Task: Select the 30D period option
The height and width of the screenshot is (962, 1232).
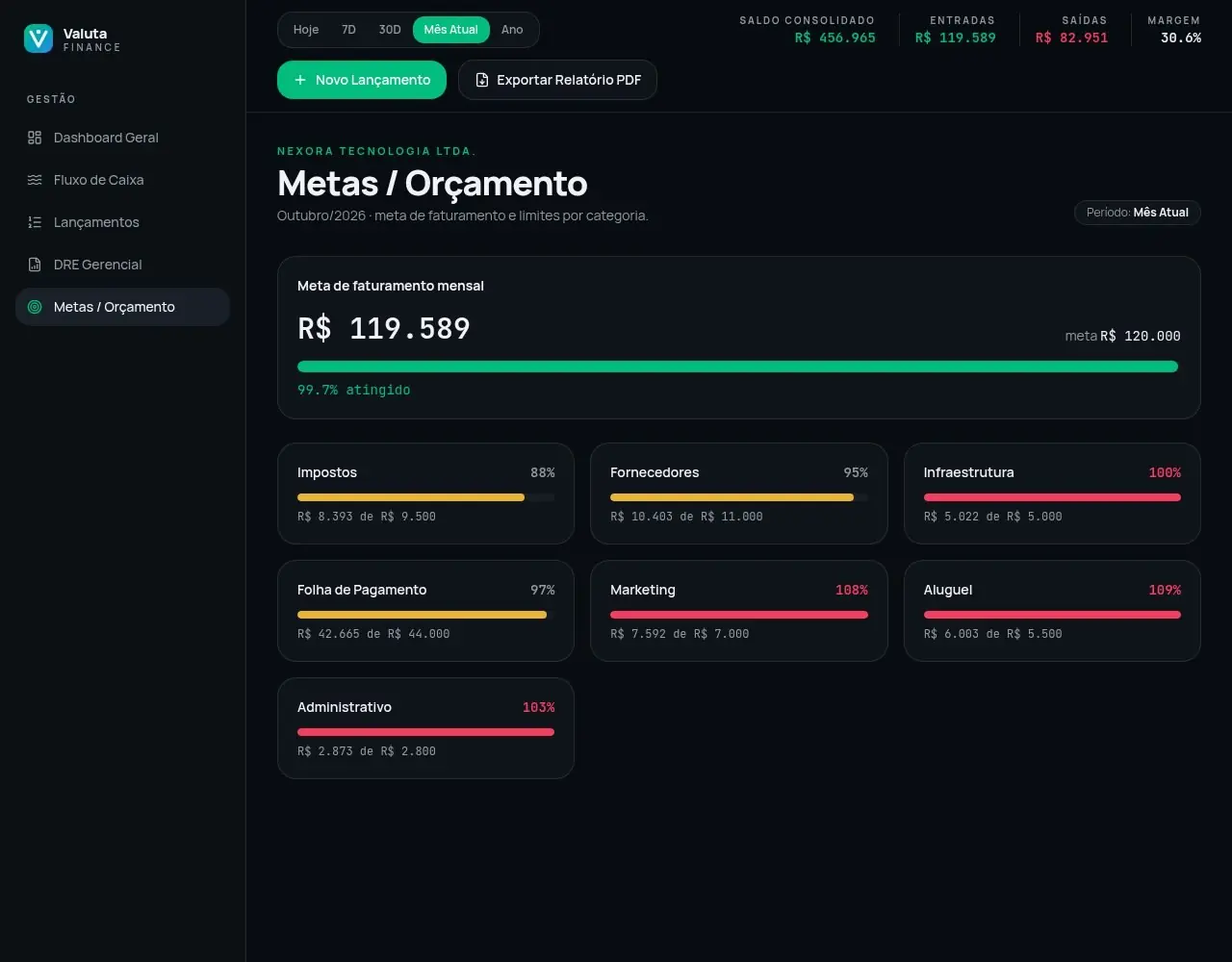Action: pos(390,30)
